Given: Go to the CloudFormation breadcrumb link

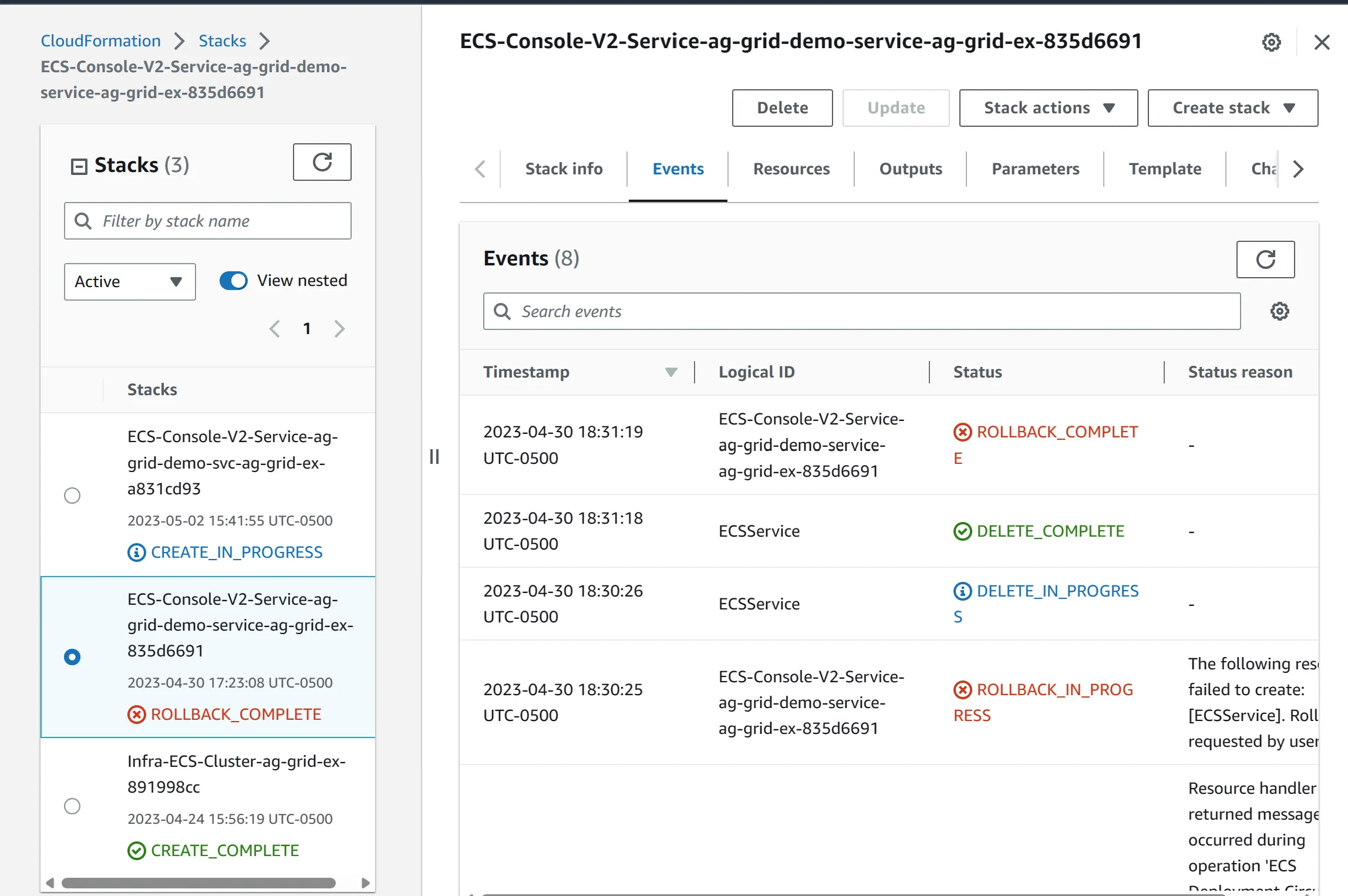Looking at the screenshot, I should [100, 41].
